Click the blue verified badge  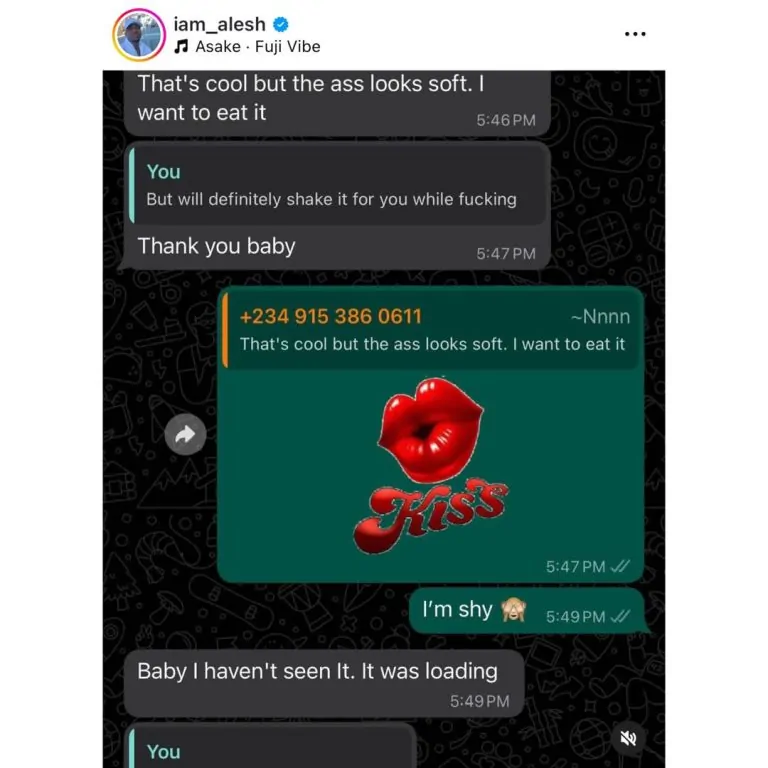coord(281,24)
